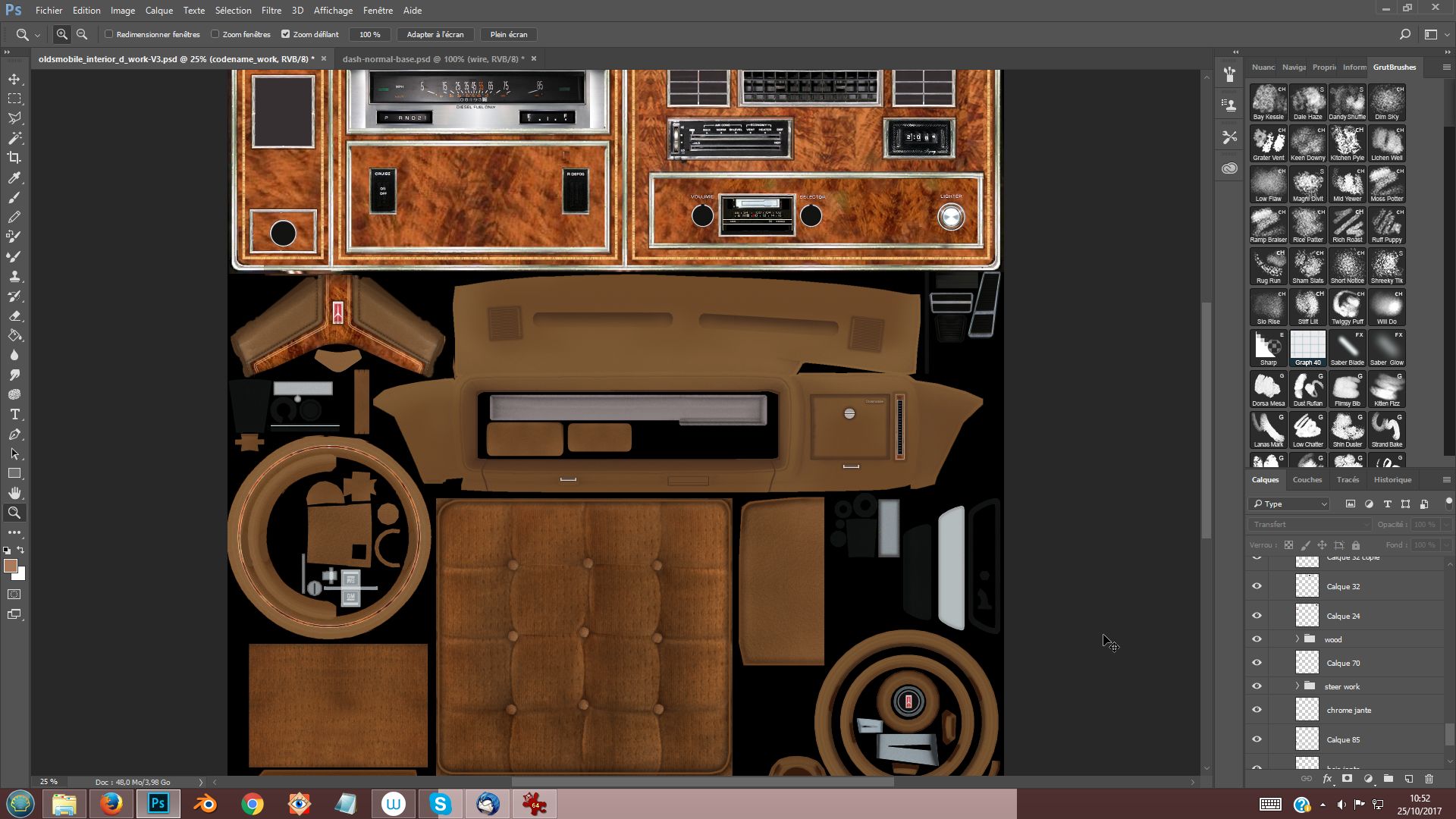
Task: Pick the Saber Blade brush preset
Action: (1347, 347)
